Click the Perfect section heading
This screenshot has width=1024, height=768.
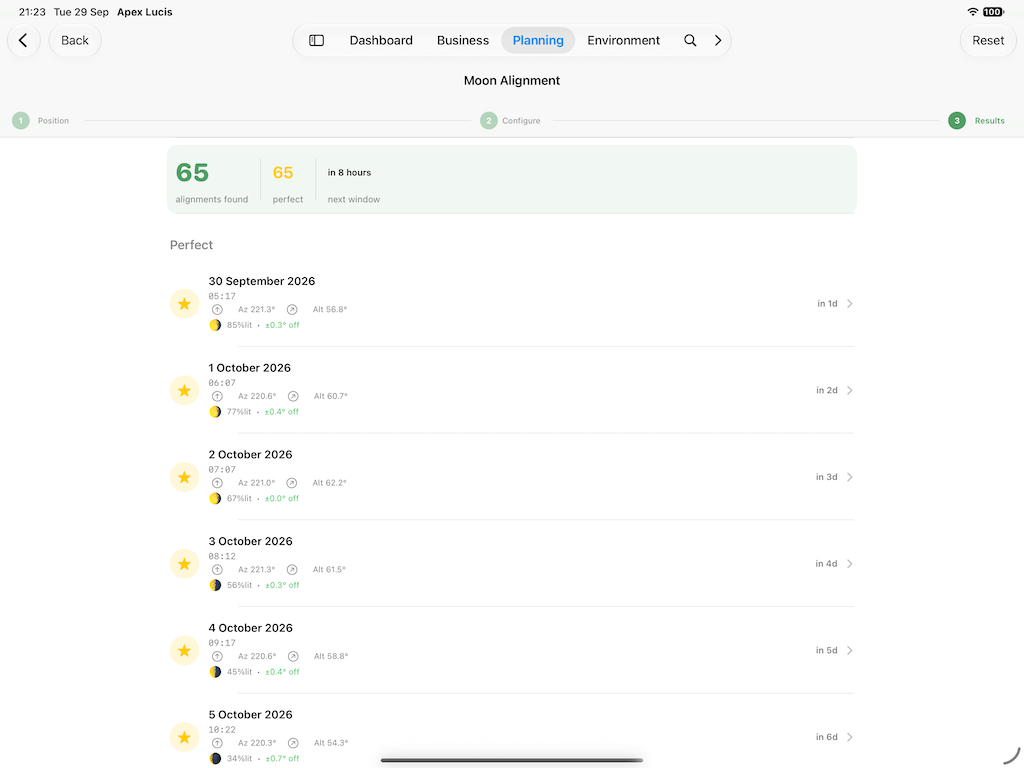pos(191,245)
